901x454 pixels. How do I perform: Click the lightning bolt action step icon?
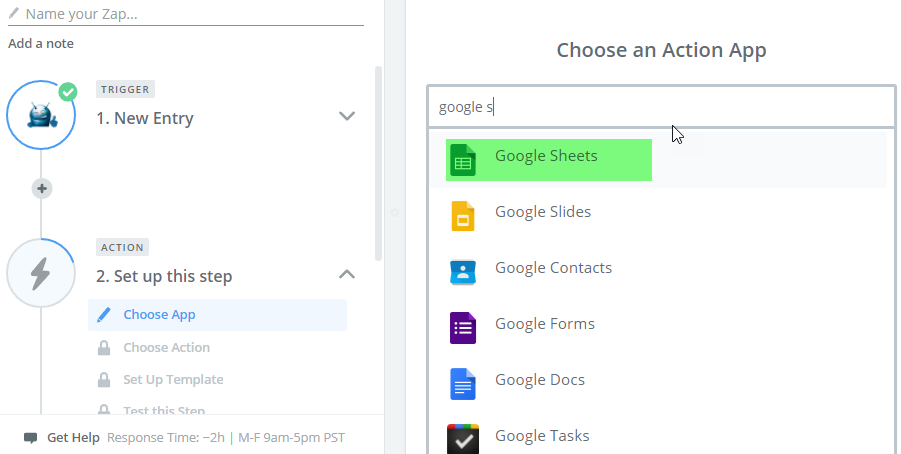click(41, 273)
